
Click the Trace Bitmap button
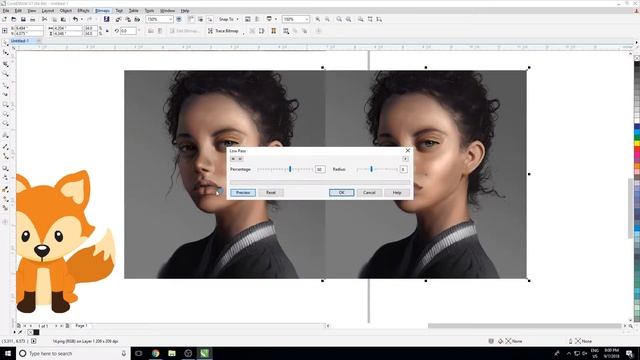pyautogui.click(x=223, y=31)
